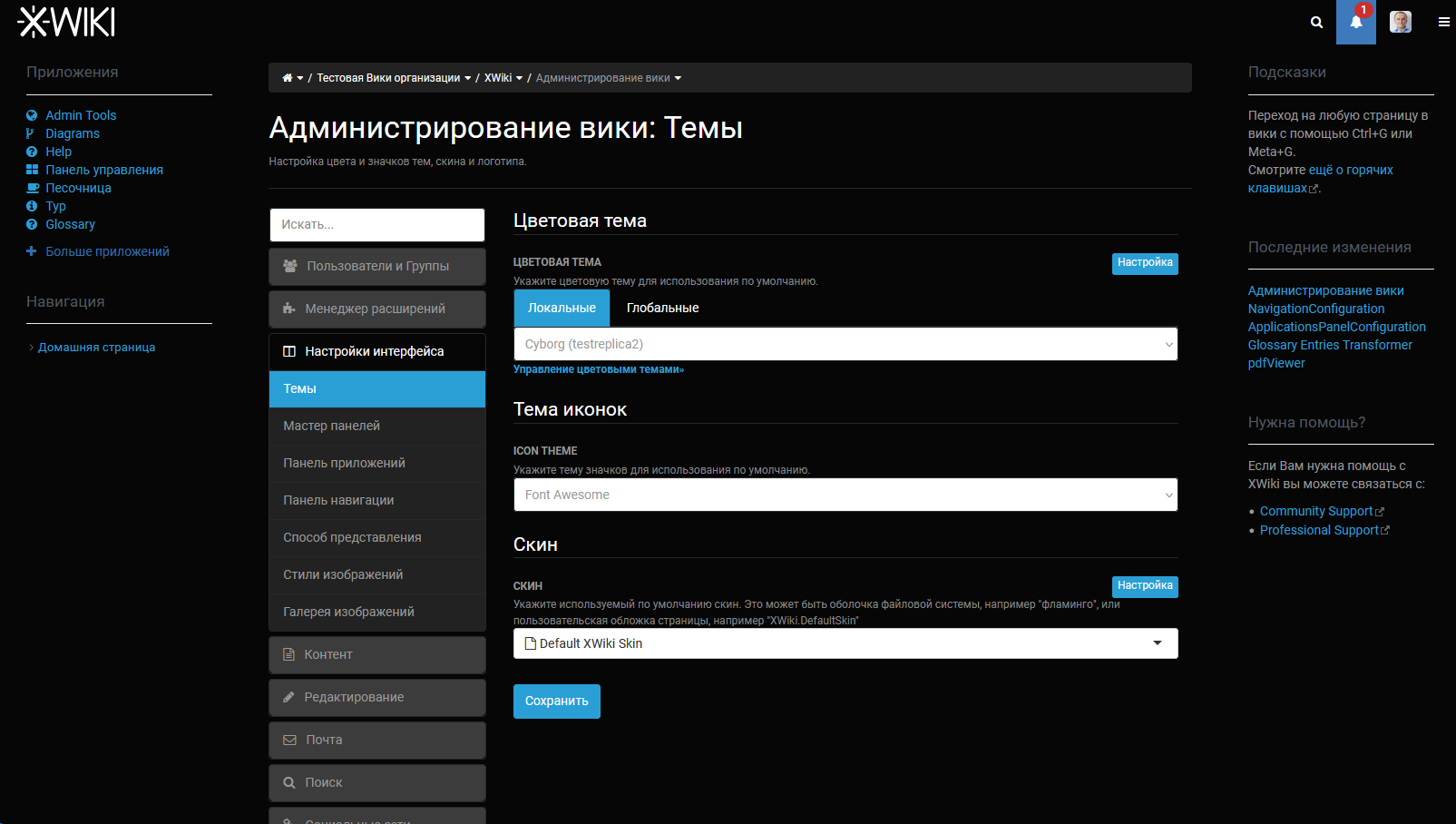1456x824 pixels.
Task: Open Панель навигации section
Action: point(377,501)
